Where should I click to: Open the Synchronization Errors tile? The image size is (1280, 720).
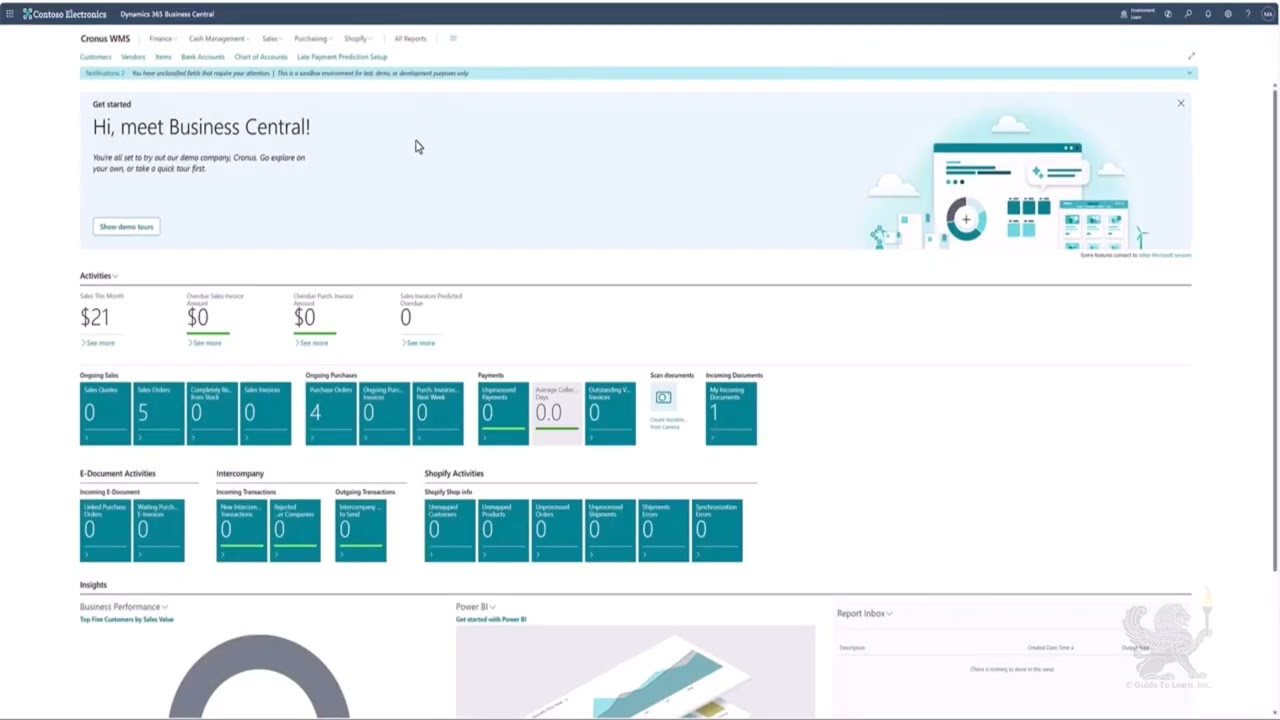pos(717,530)
